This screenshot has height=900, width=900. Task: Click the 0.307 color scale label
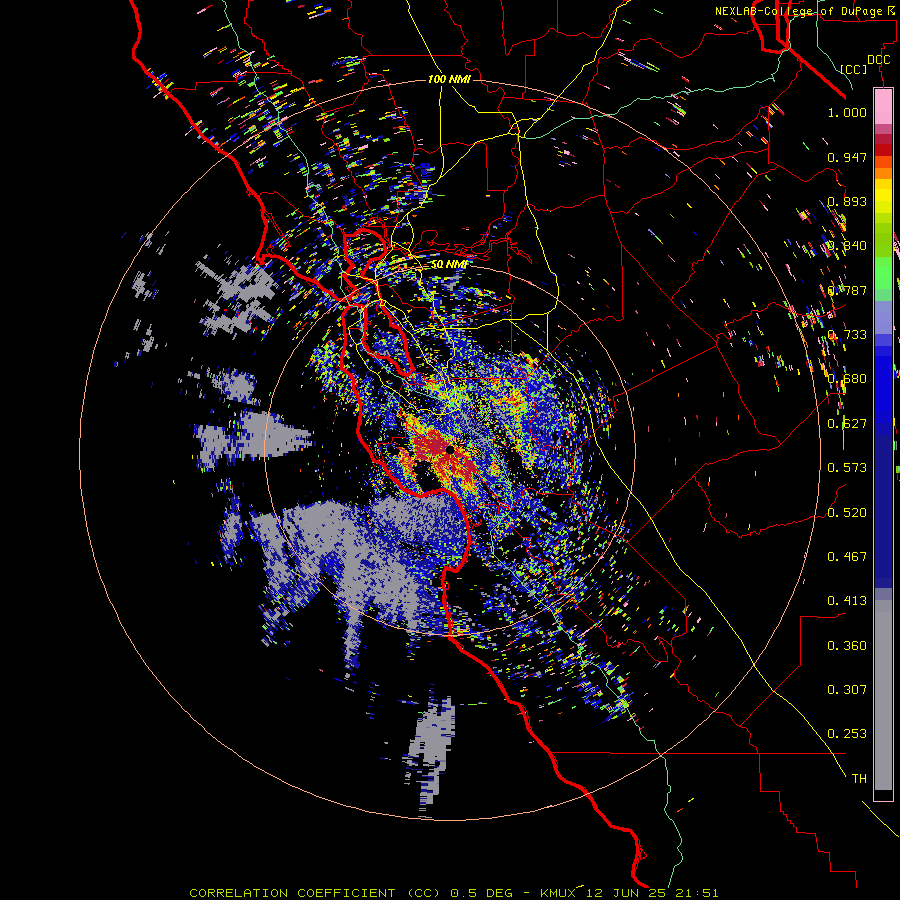(x=847, y=690)
